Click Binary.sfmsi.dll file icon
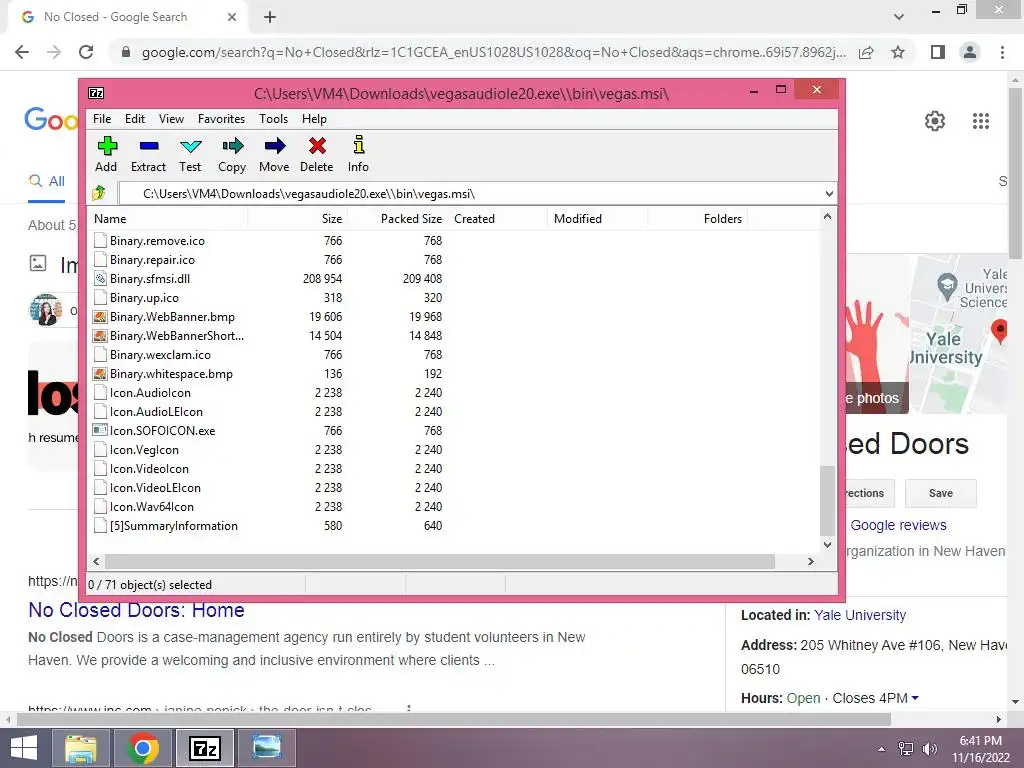The width and height of the screenshot is (1024, 768). (100, 279)
